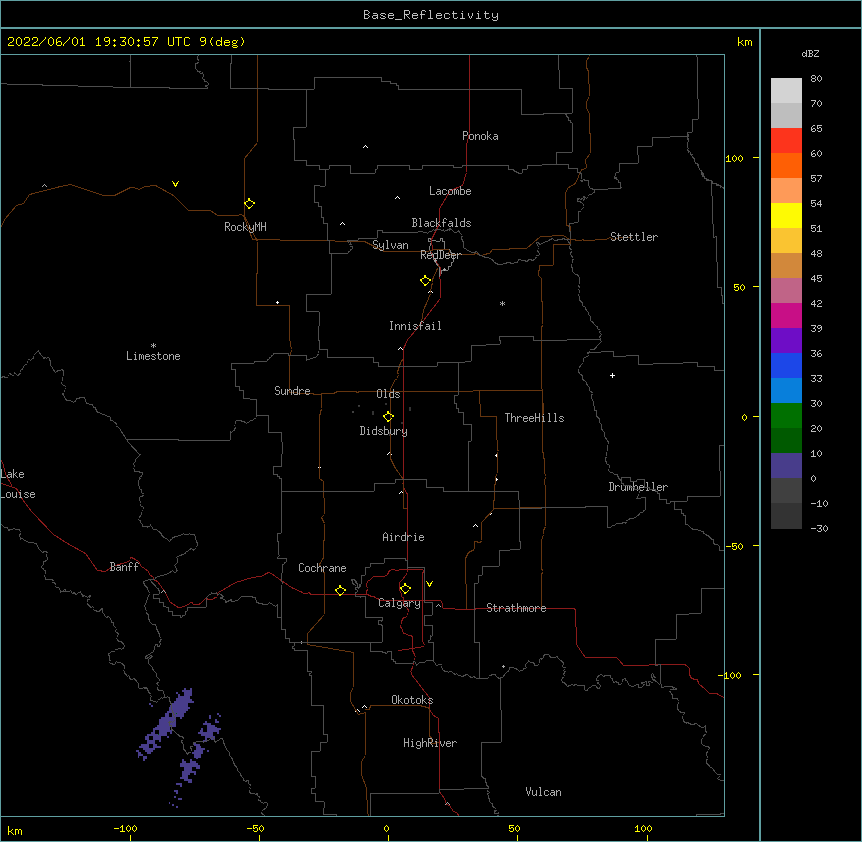Click the HighRiver town label
This screenshot has height=842, width=862.
430,743
